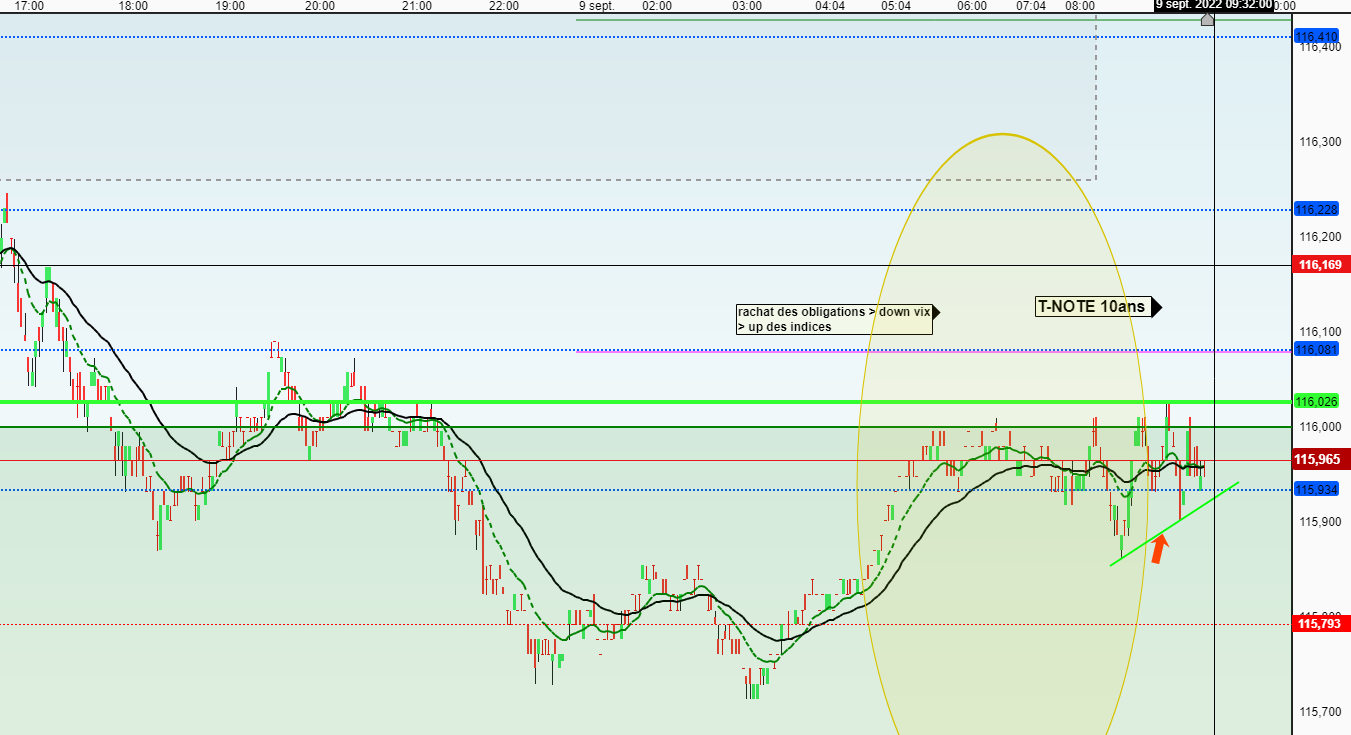
Task: Select the gray cursor marker atop the vertical line
Action: (1207, 19)
